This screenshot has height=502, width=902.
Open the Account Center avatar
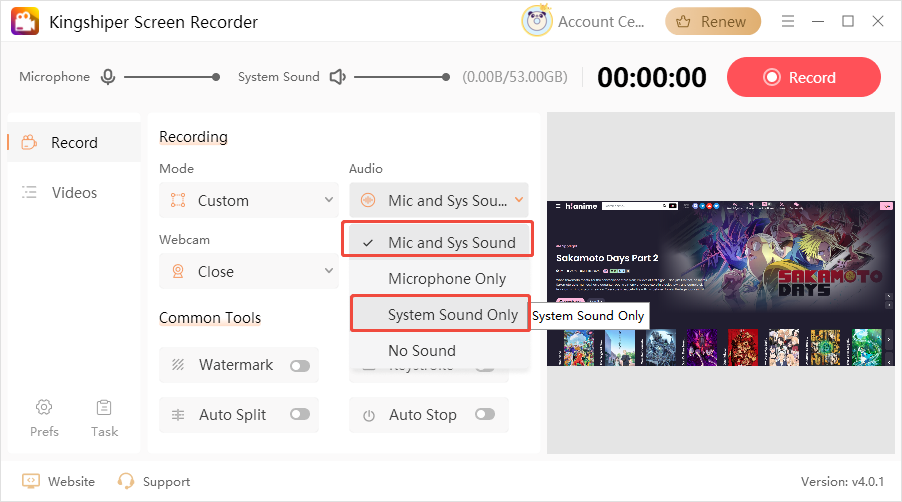click(537, 21)
